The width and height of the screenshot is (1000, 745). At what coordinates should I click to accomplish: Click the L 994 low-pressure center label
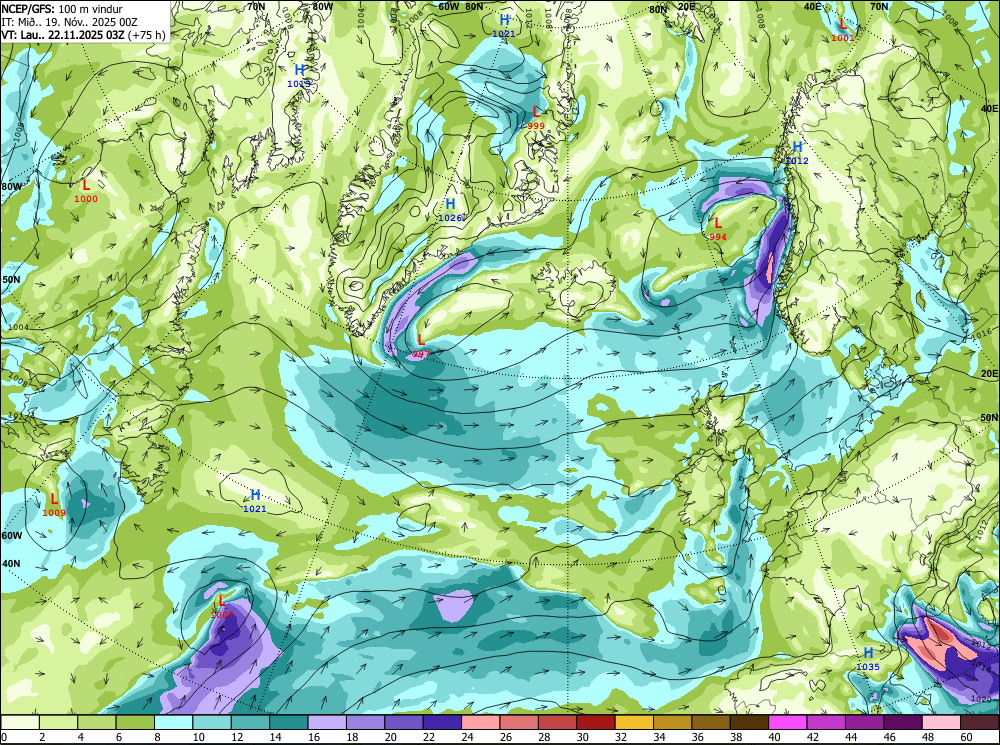tap(718, 228)
